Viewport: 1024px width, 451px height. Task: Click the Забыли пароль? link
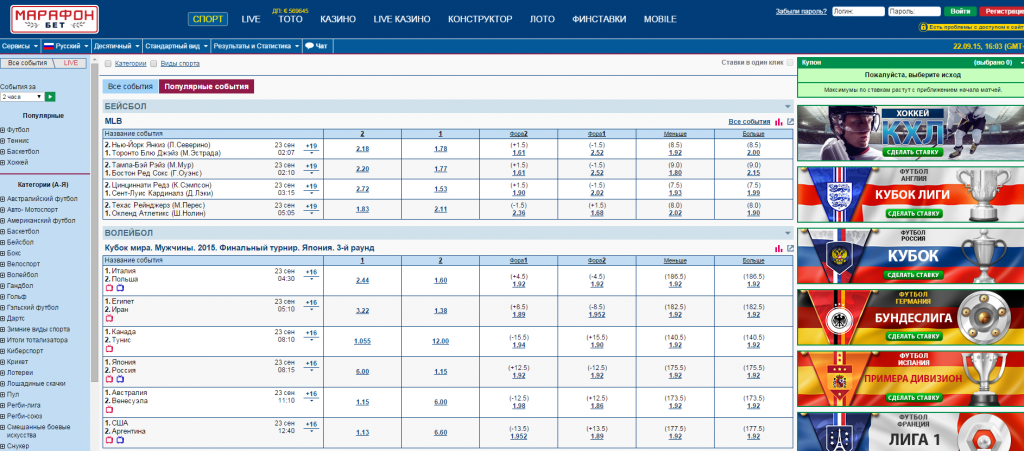[801, 11]
